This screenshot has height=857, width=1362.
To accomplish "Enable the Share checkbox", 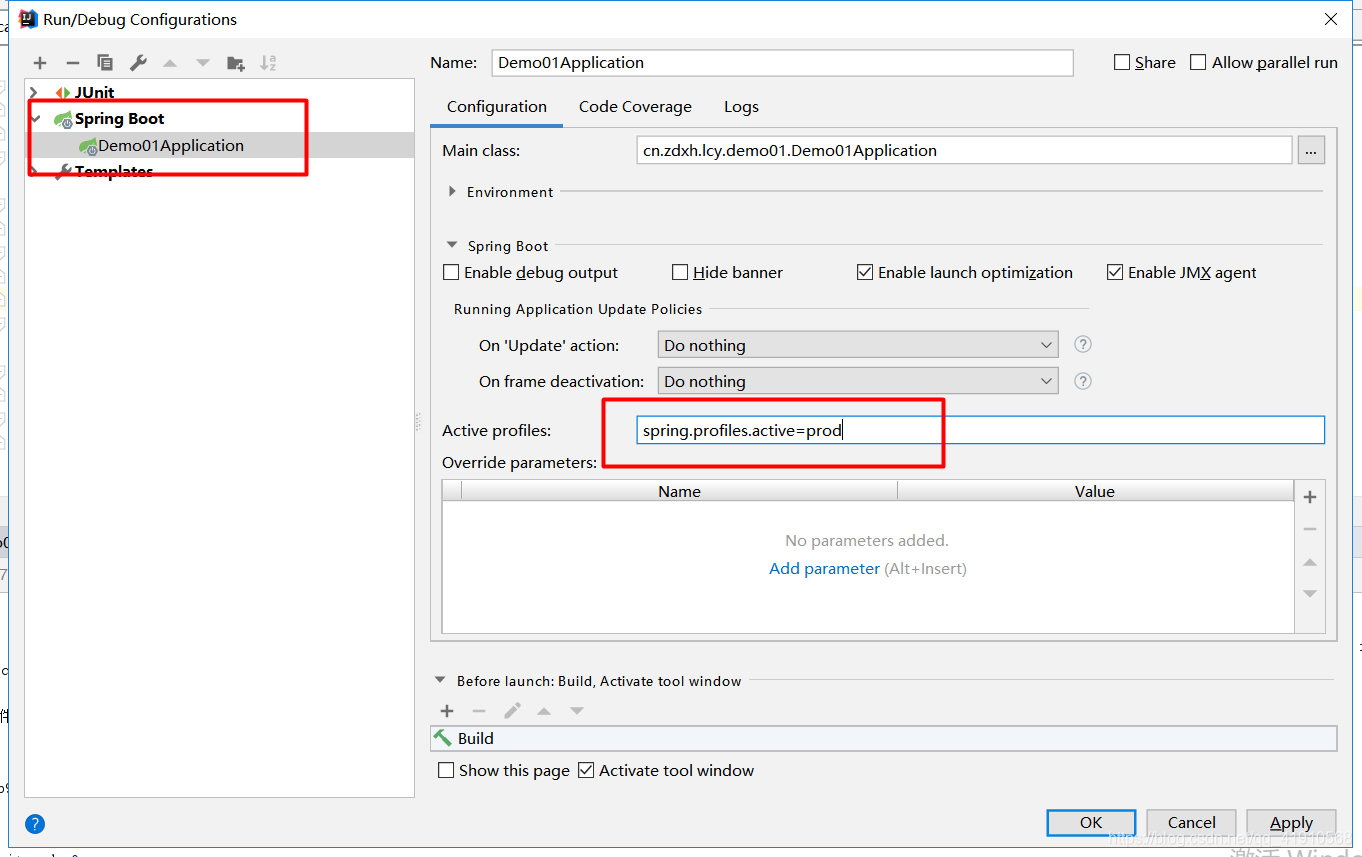I will tap(1122, 62).
